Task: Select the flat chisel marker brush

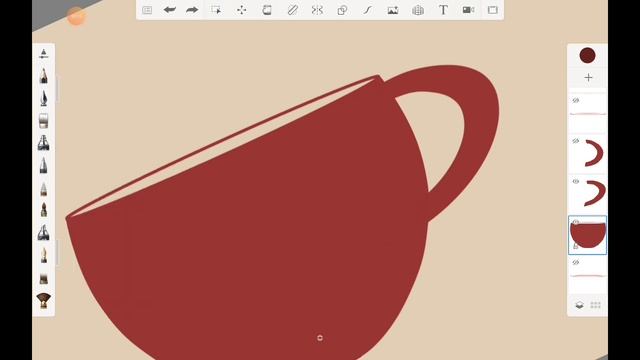Action: pyautogui.click(x=44, y=121)
